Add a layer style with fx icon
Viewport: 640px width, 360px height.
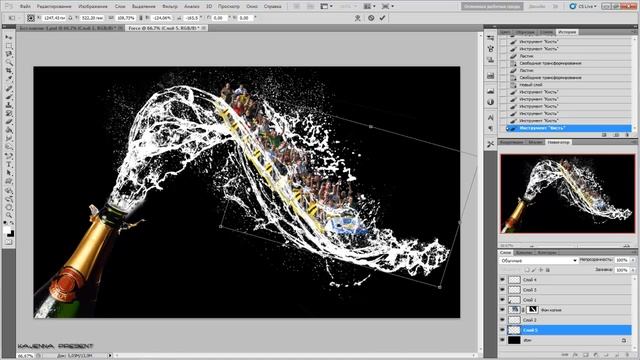[x=575, y=355]
